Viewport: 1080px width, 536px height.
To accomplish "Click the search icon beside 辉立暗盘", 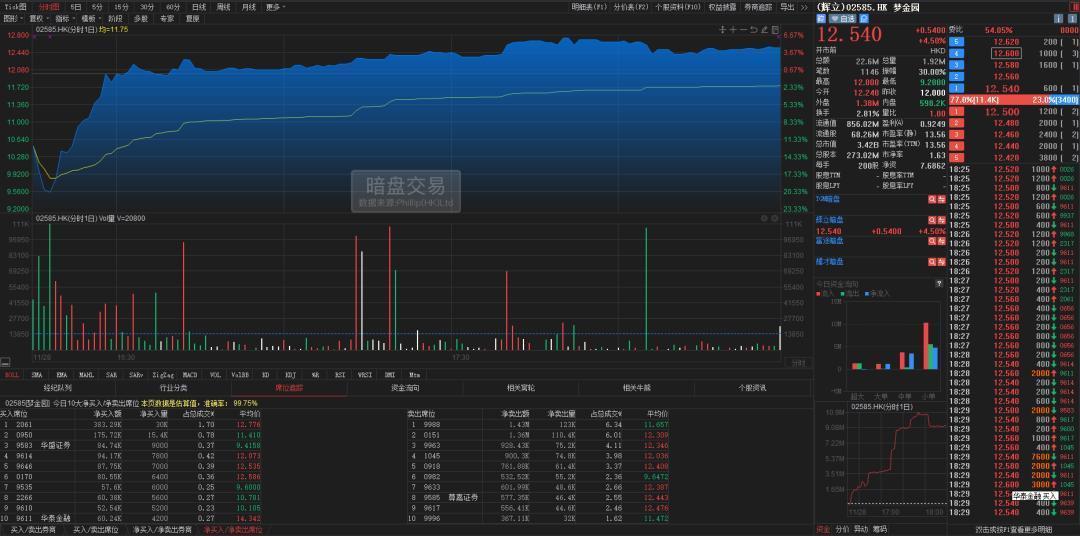I will point(931,219).
